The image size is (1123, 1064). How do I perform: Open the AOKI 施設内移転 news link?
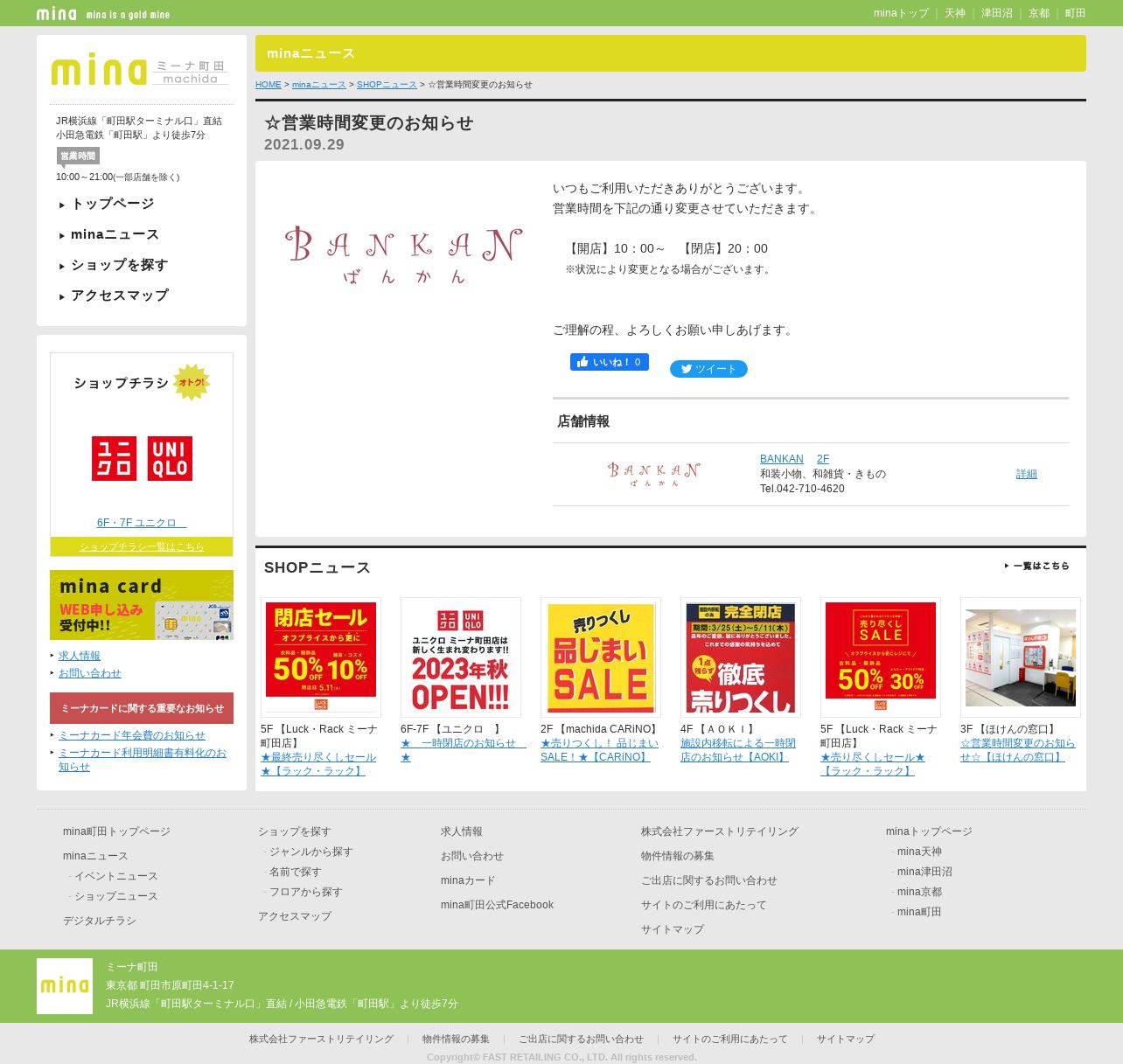(738, 750)
